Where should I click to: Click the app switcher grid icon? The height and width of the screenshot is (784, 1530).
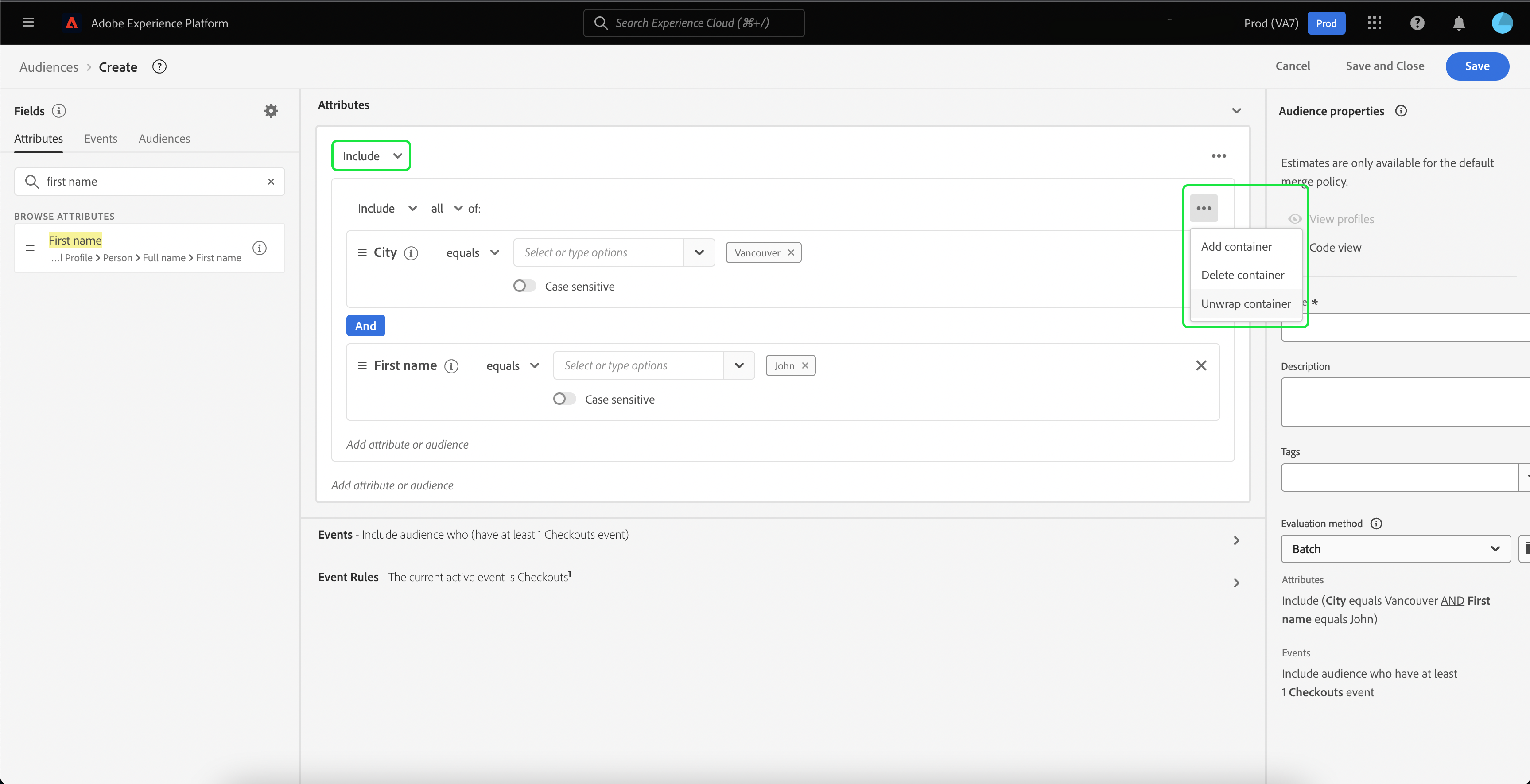(x=1375, y=23)
